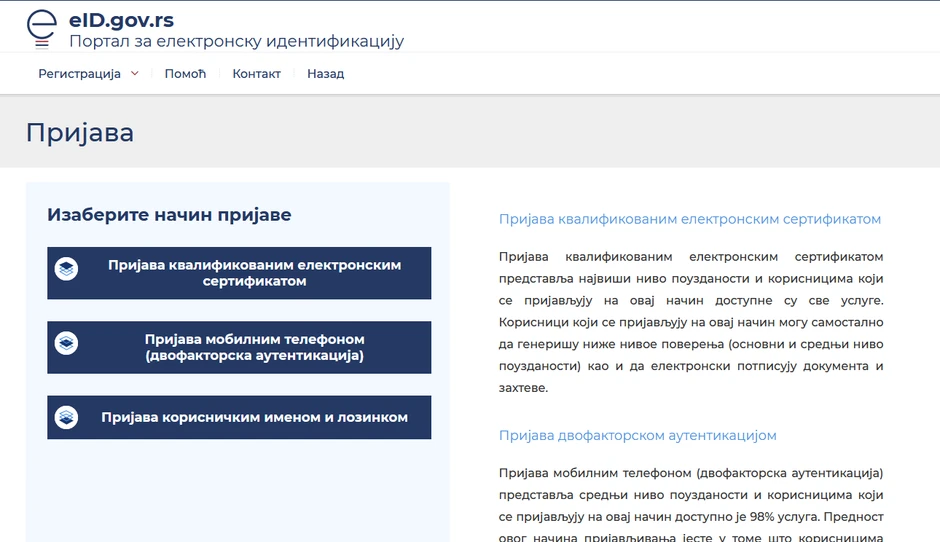This screenshot has height=542, width=940.
Task: Click the layers icon on the mobile phone login button
Action: (66, 343)
